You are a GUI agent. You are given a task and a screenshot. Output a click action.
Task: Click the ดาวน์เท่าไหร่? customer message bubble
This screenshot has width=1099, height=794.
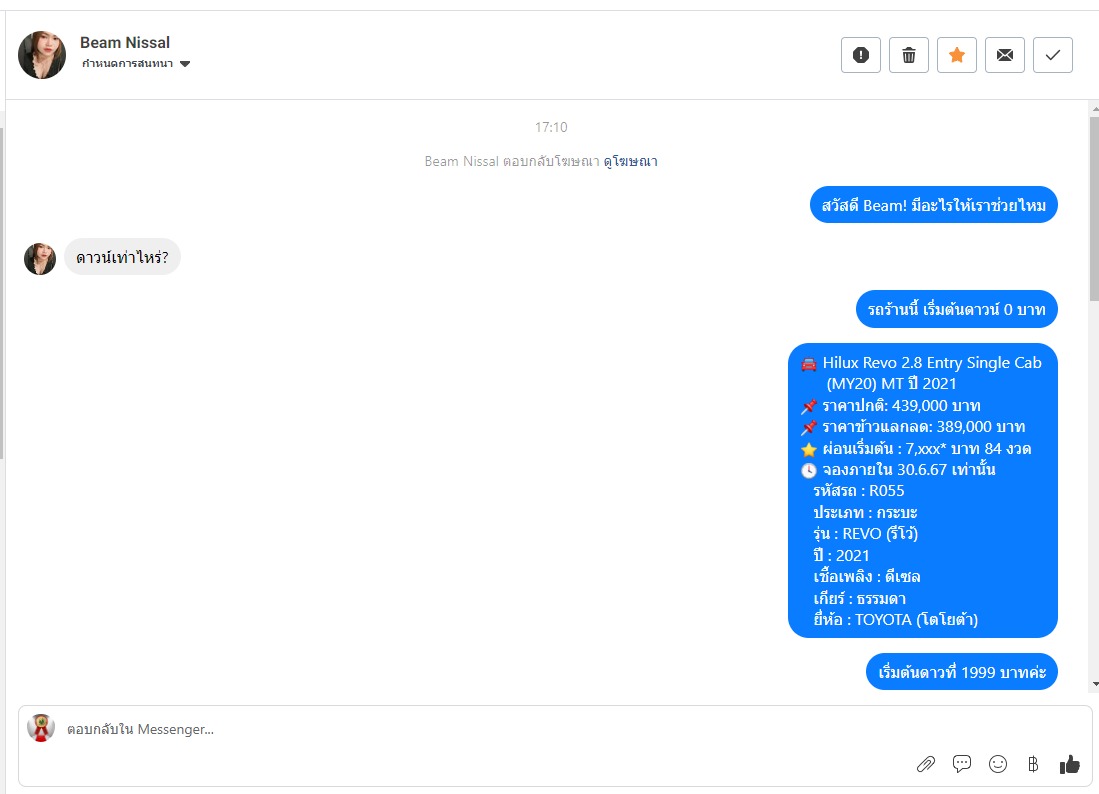point(122,257)
